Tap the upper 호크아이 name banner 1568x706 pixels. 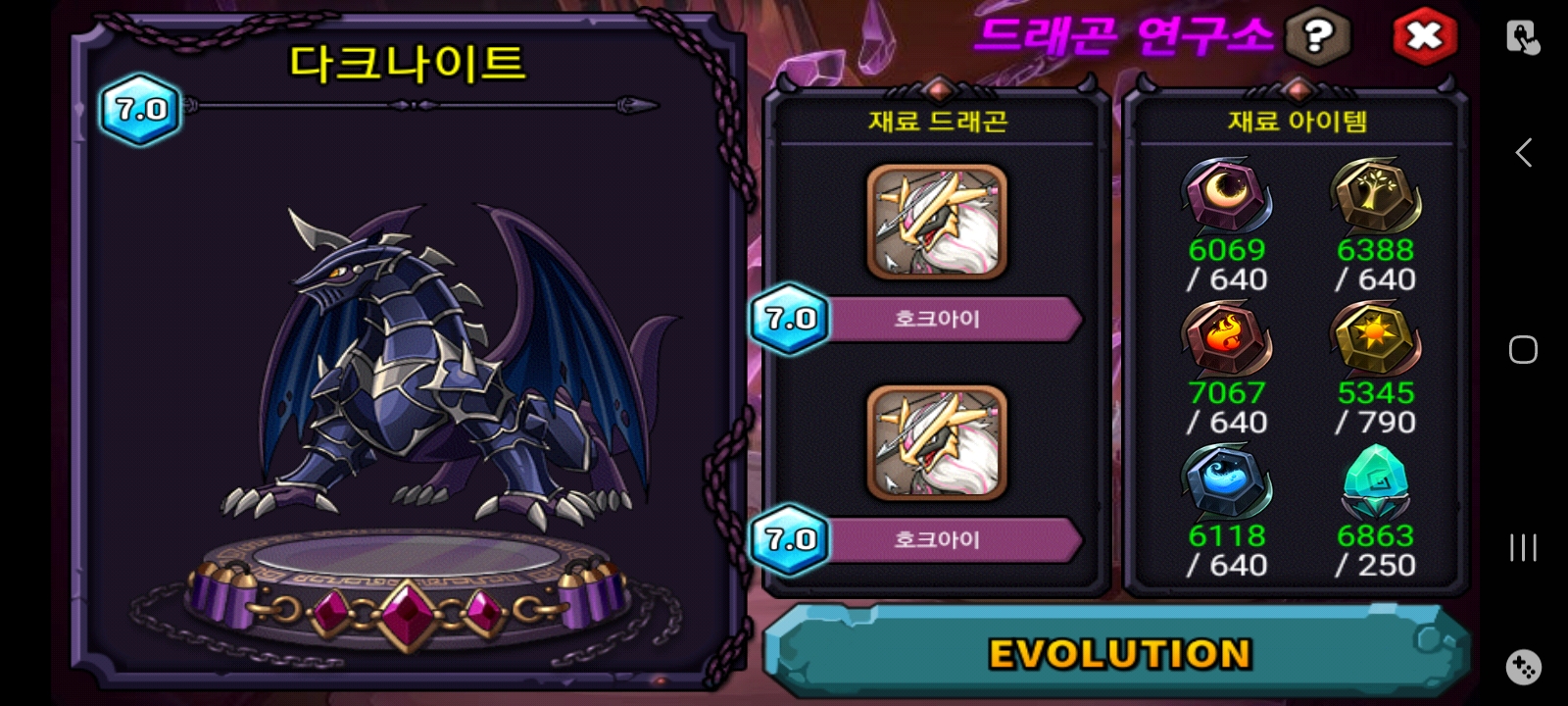[951, 319]
